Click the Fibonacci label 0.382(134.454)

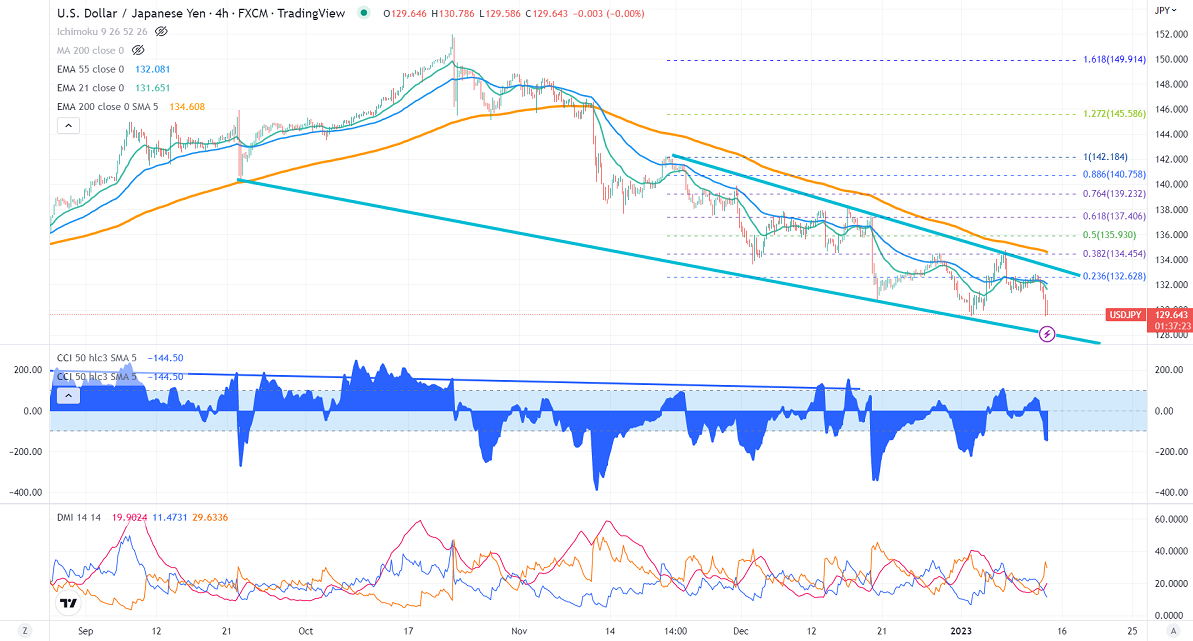(x=1115, y=254)
